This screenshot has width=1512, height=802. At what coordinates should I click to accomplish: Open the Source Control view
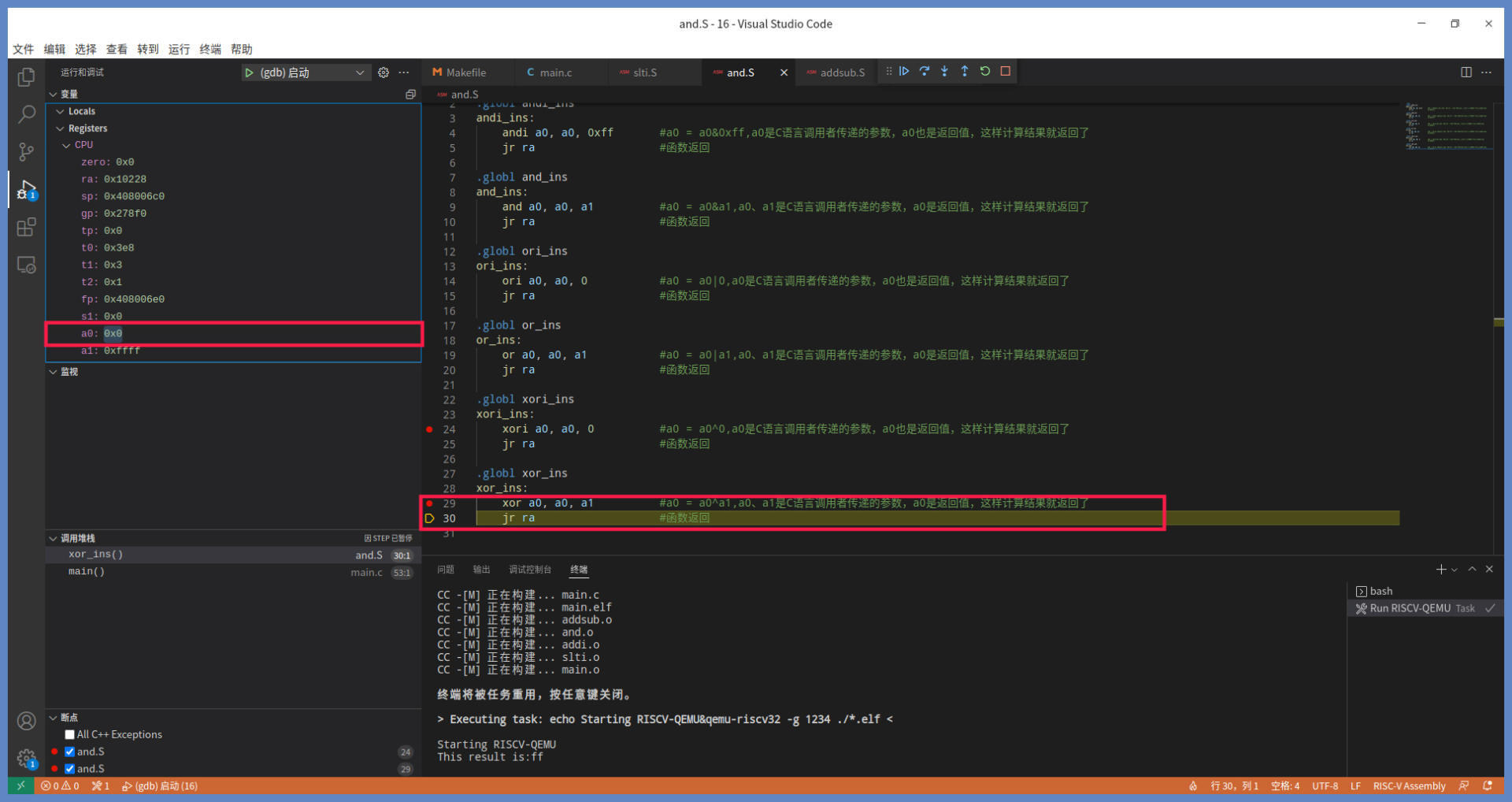coord(26,151)
